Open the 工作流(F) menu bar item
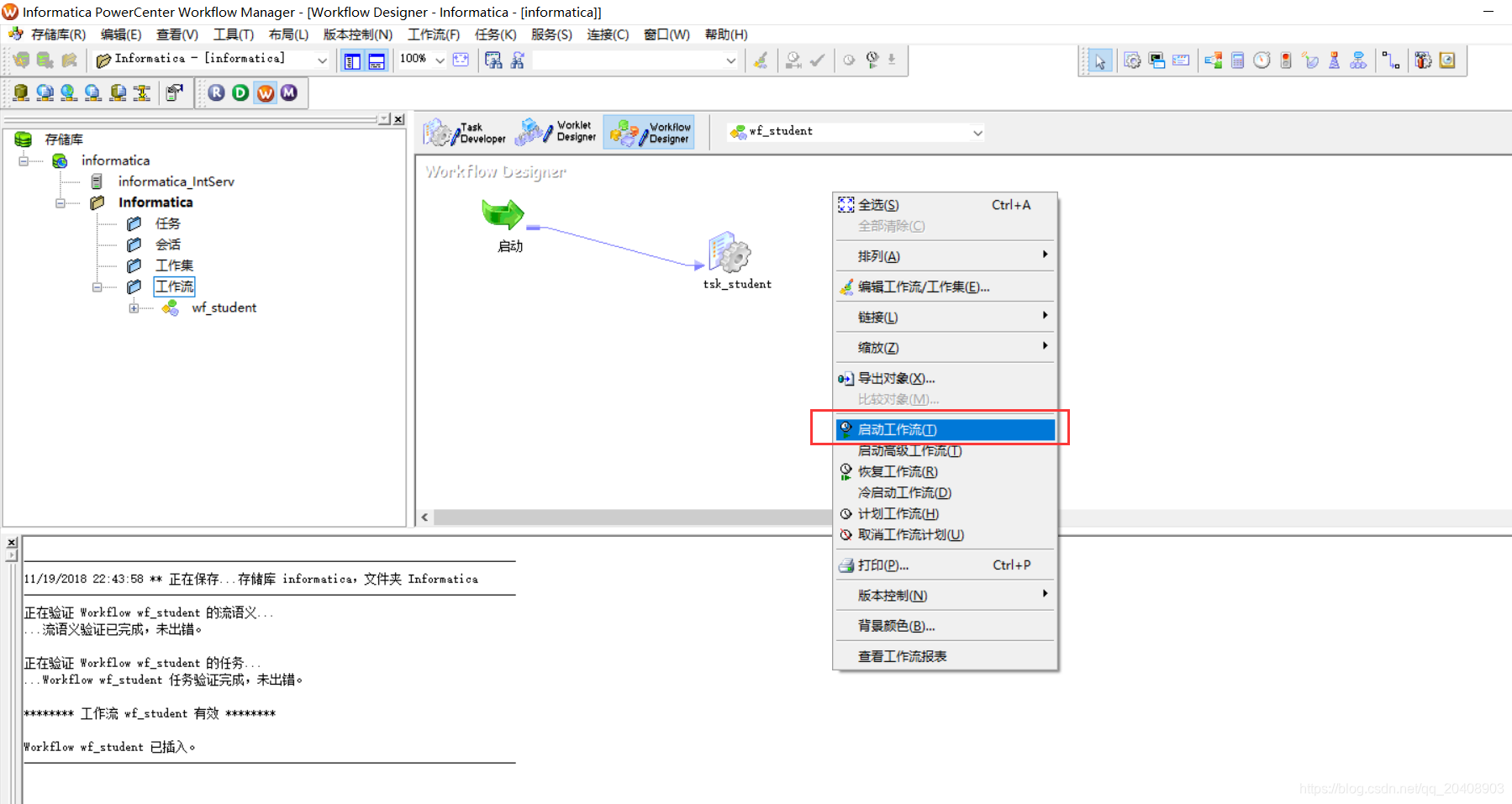1512x804 pixels. tap(434, 34)
